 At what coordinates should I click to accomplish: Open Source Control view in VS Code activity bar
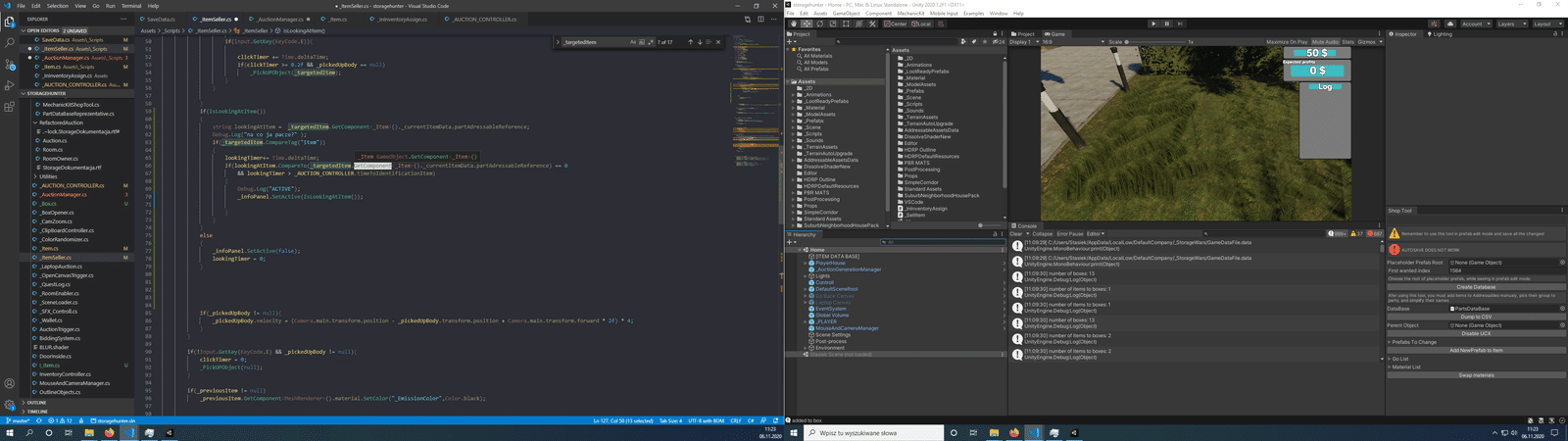click(x=10, y=65)
